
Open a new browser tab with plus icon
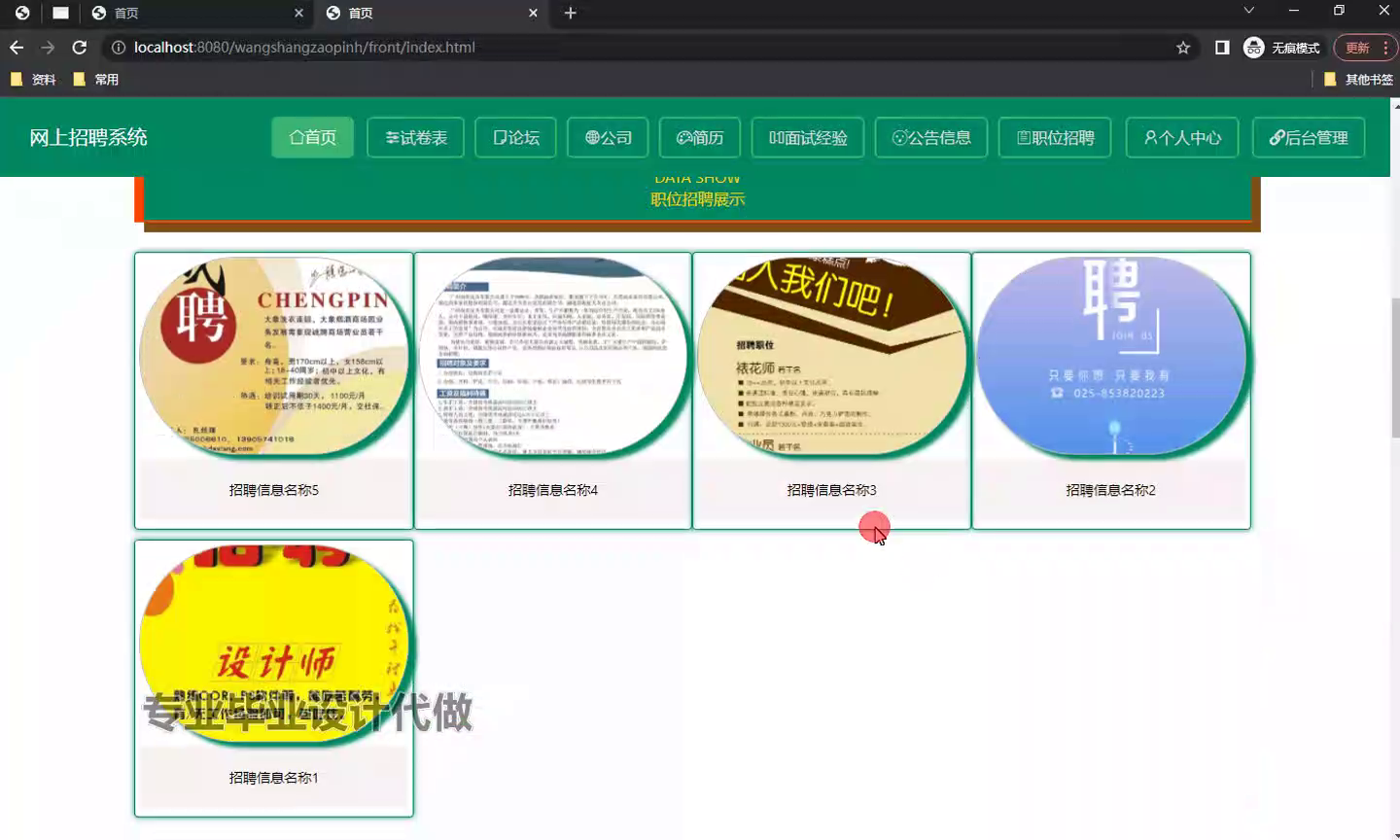click(571, 13)
